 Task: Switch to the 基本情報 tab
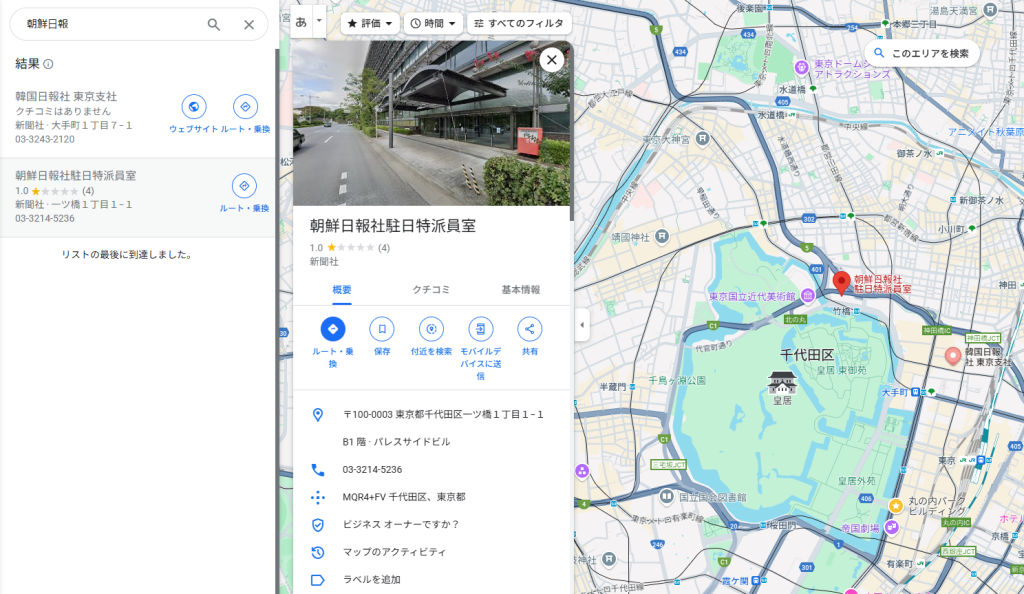pos(520,290)
